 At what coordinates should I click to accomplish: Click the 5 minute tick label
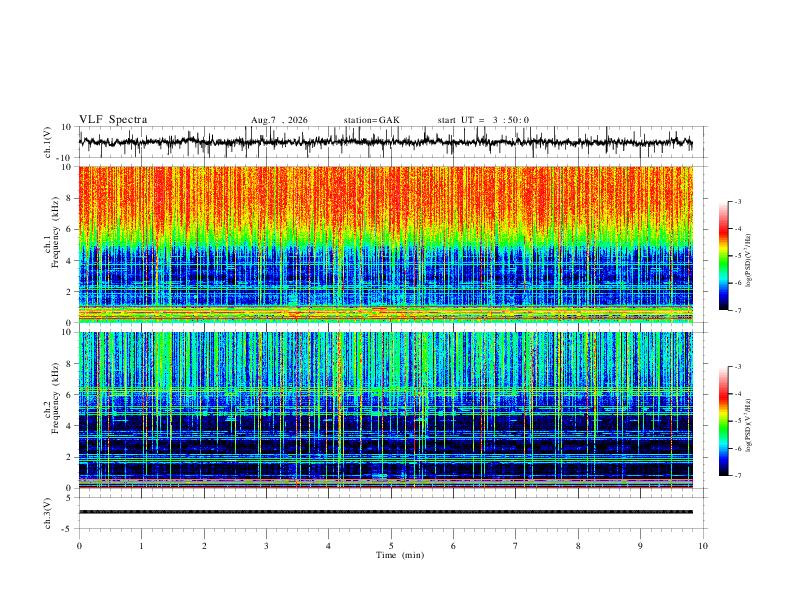point(391,546)
